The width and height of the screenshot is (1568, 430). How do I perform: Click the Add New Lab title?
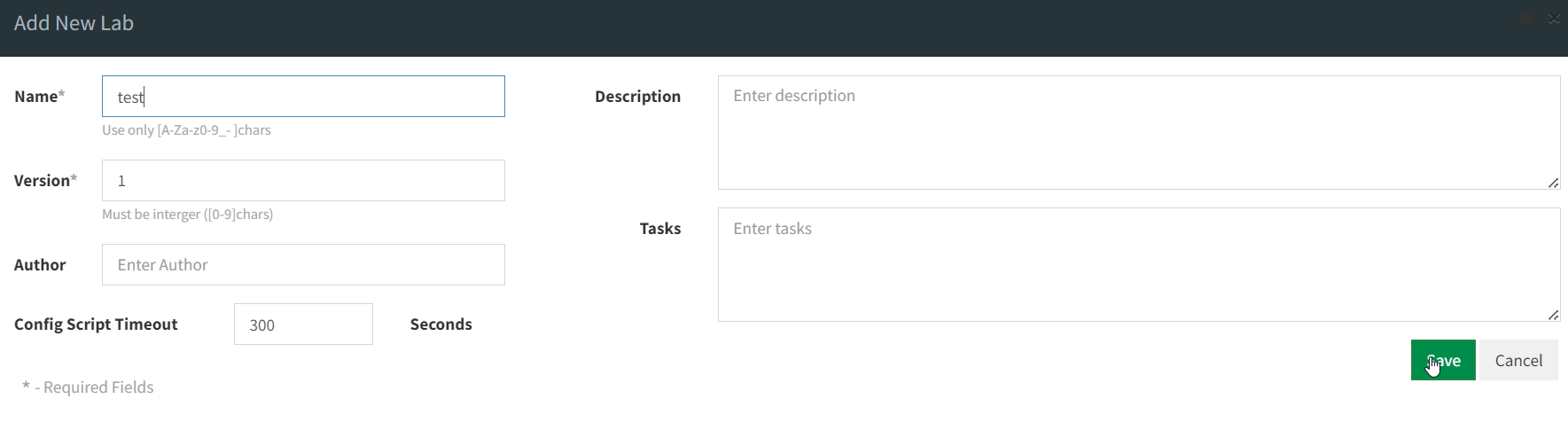(74, 23)
